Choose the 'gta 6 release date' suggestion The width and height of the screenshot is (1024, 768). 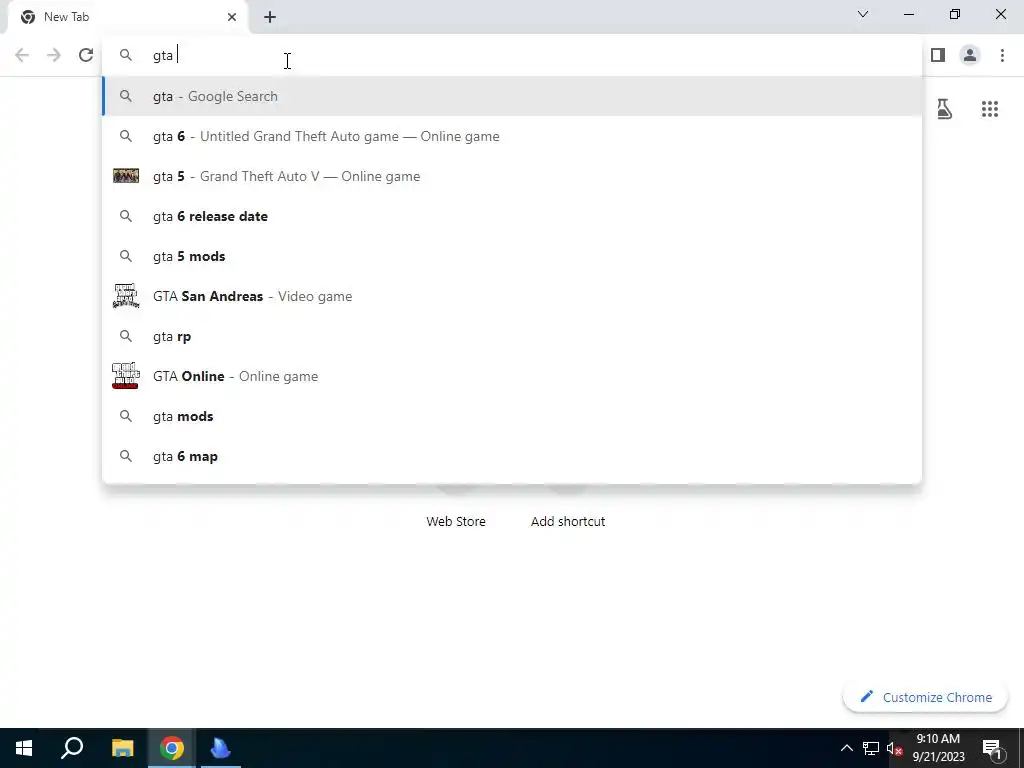[511, 216]
